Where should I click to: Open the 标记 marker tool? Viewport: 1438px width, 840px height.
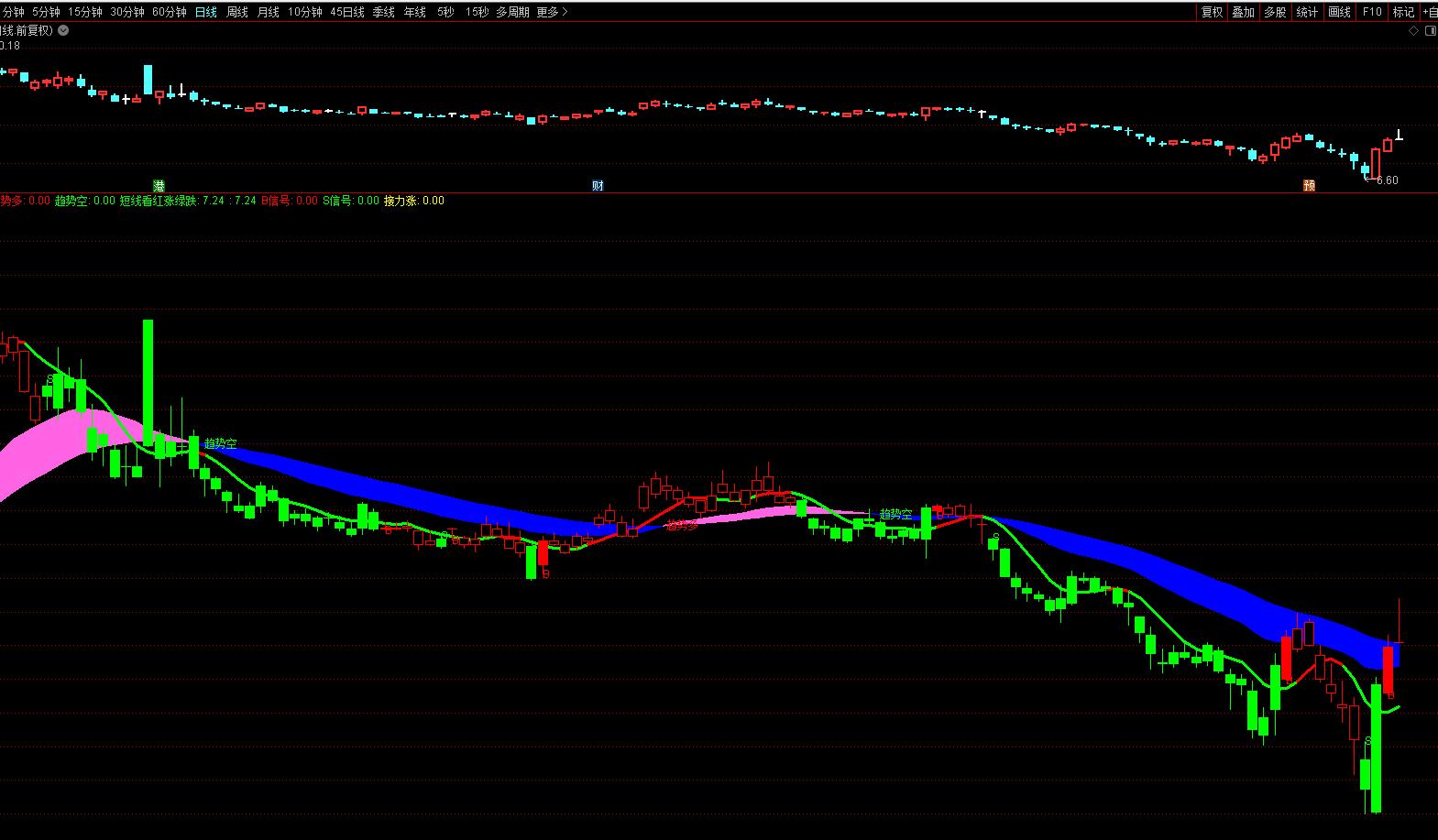click(x=1402, y=12)
